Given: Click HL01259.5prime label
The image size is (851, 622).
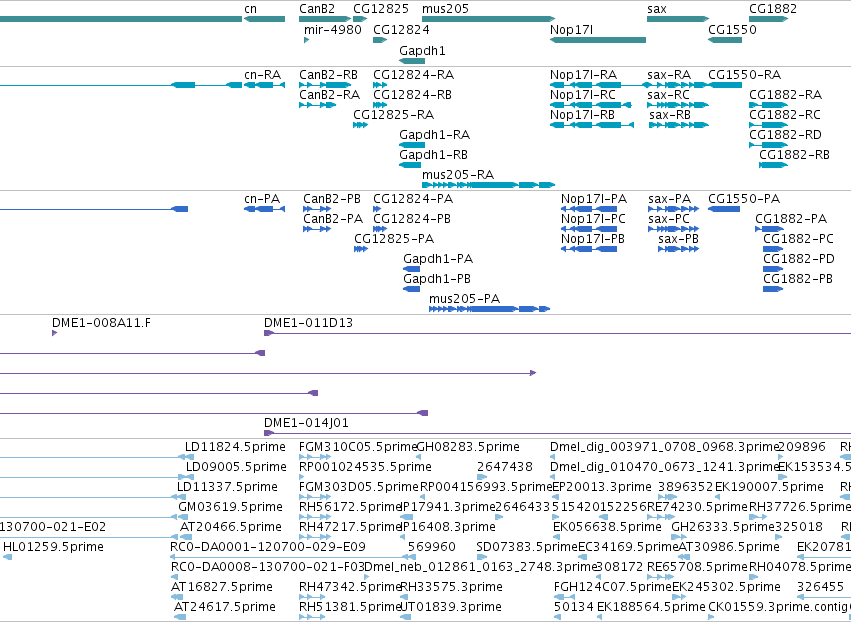Looking at the screenshot, I should tap(53, 547).
